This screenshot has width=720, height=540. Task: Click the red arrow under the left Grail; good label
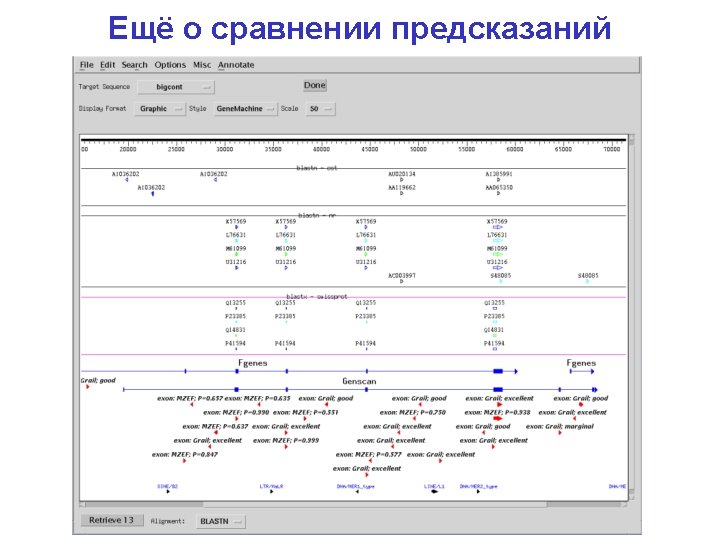[x=88, y=387]
